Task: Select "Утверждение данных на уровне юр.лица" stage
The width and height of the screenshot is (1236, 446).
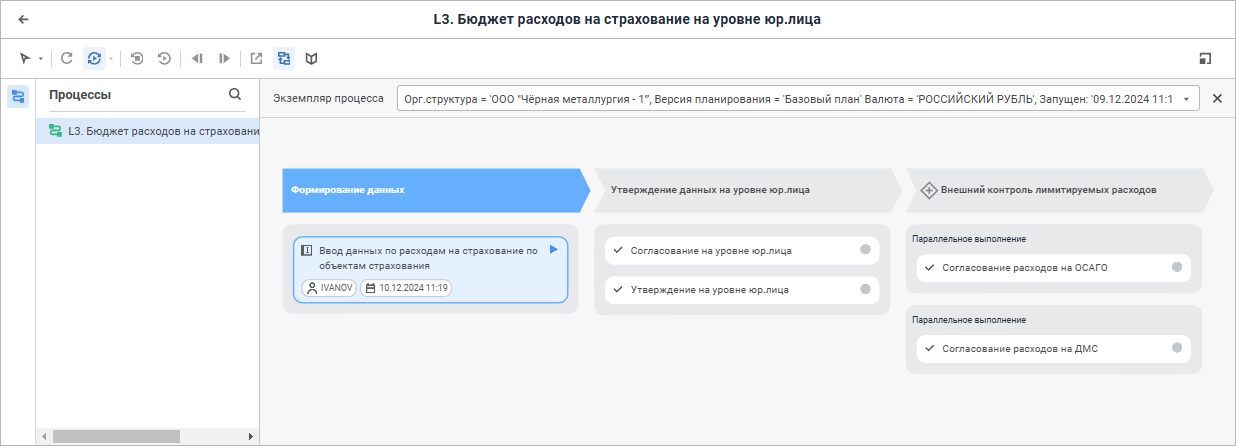Action: 745,189
